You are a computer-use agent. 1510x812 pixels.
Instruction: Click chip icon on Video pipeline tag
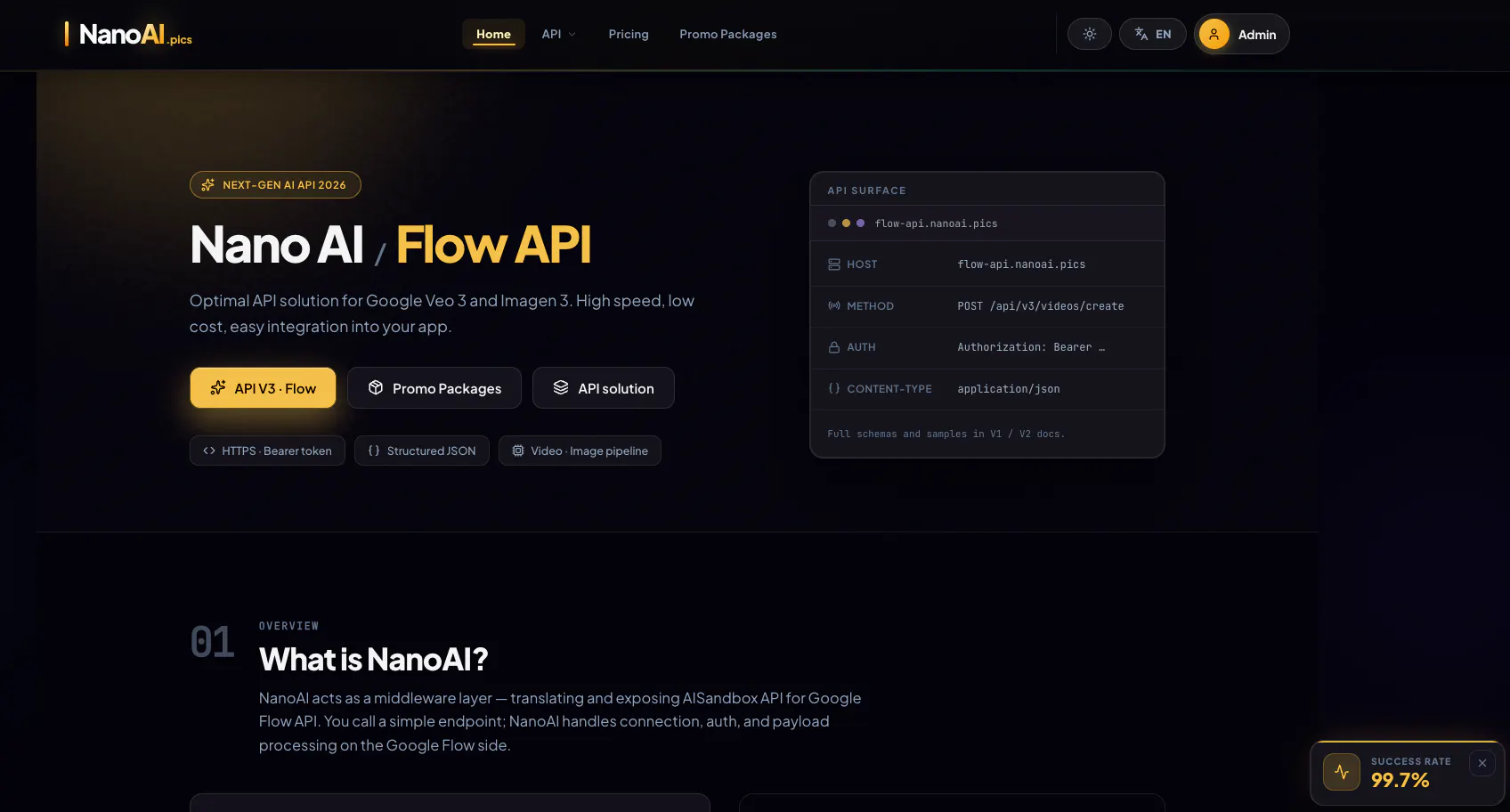(x=518, y=451)
